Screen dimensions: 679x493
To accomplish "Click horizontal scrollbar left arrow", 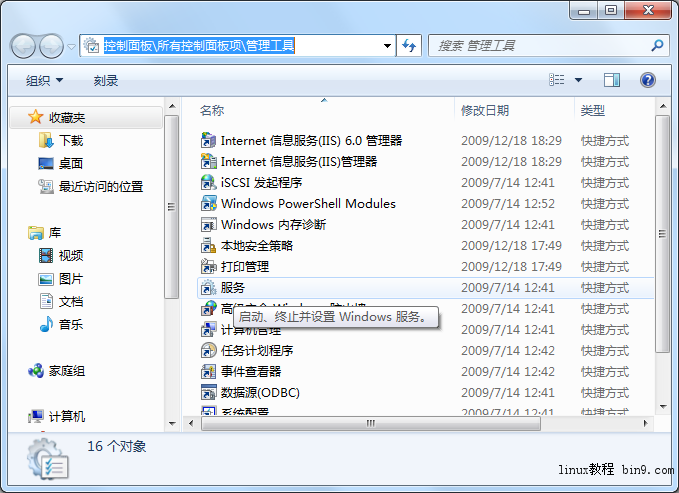I will point(191,423).
